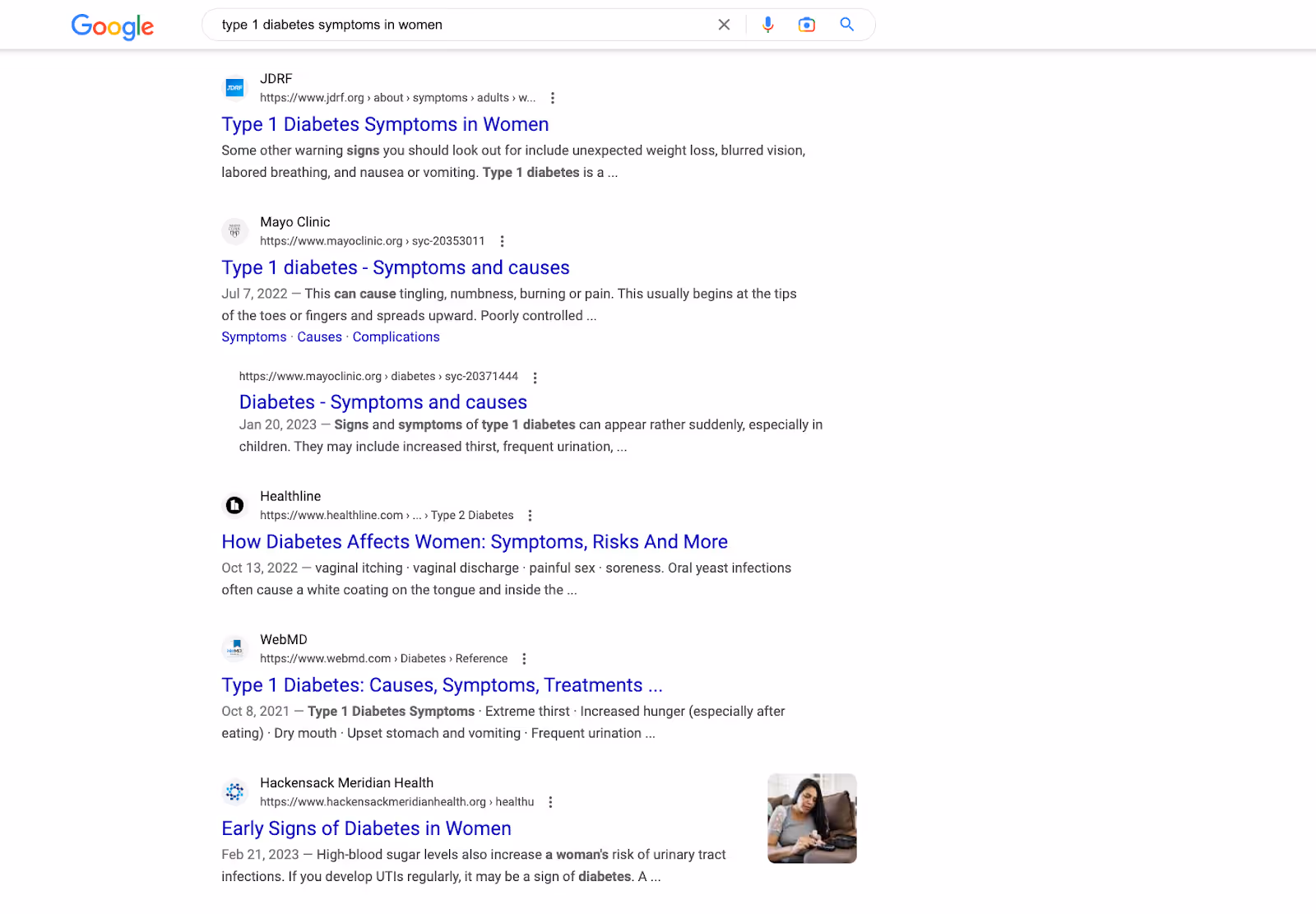This screenshot has width=1316, height=914.
Task: Click the Healthline site name
Action: 290,496
